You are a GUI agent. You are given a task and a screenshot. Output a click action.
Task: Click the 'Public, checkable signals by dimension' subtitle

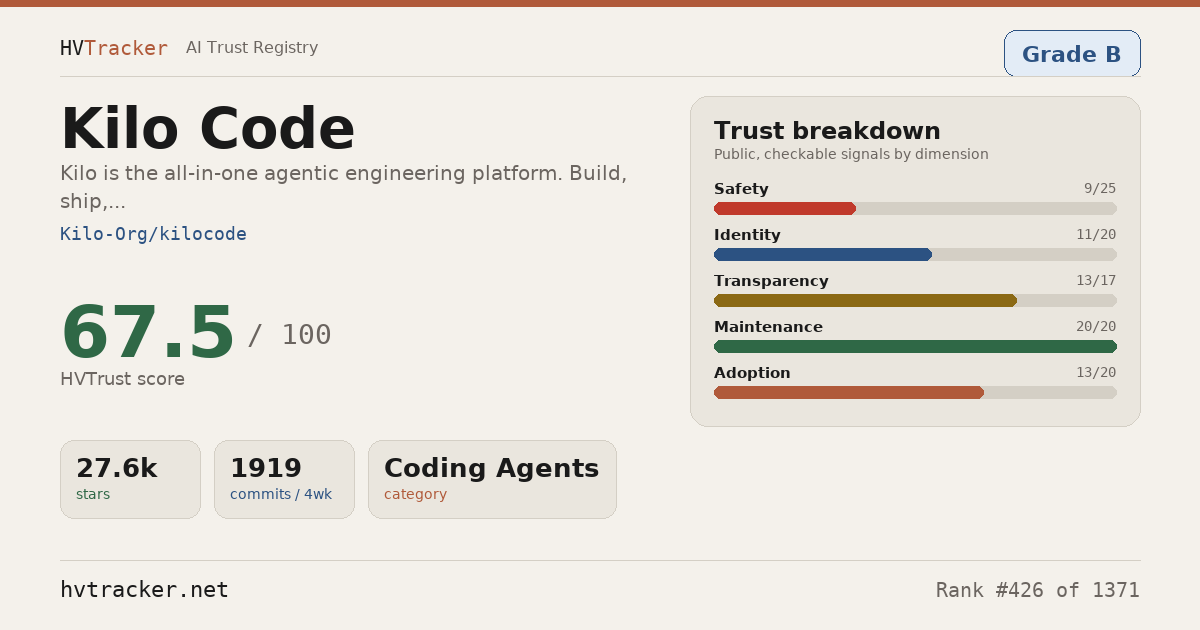pos(851,154)
